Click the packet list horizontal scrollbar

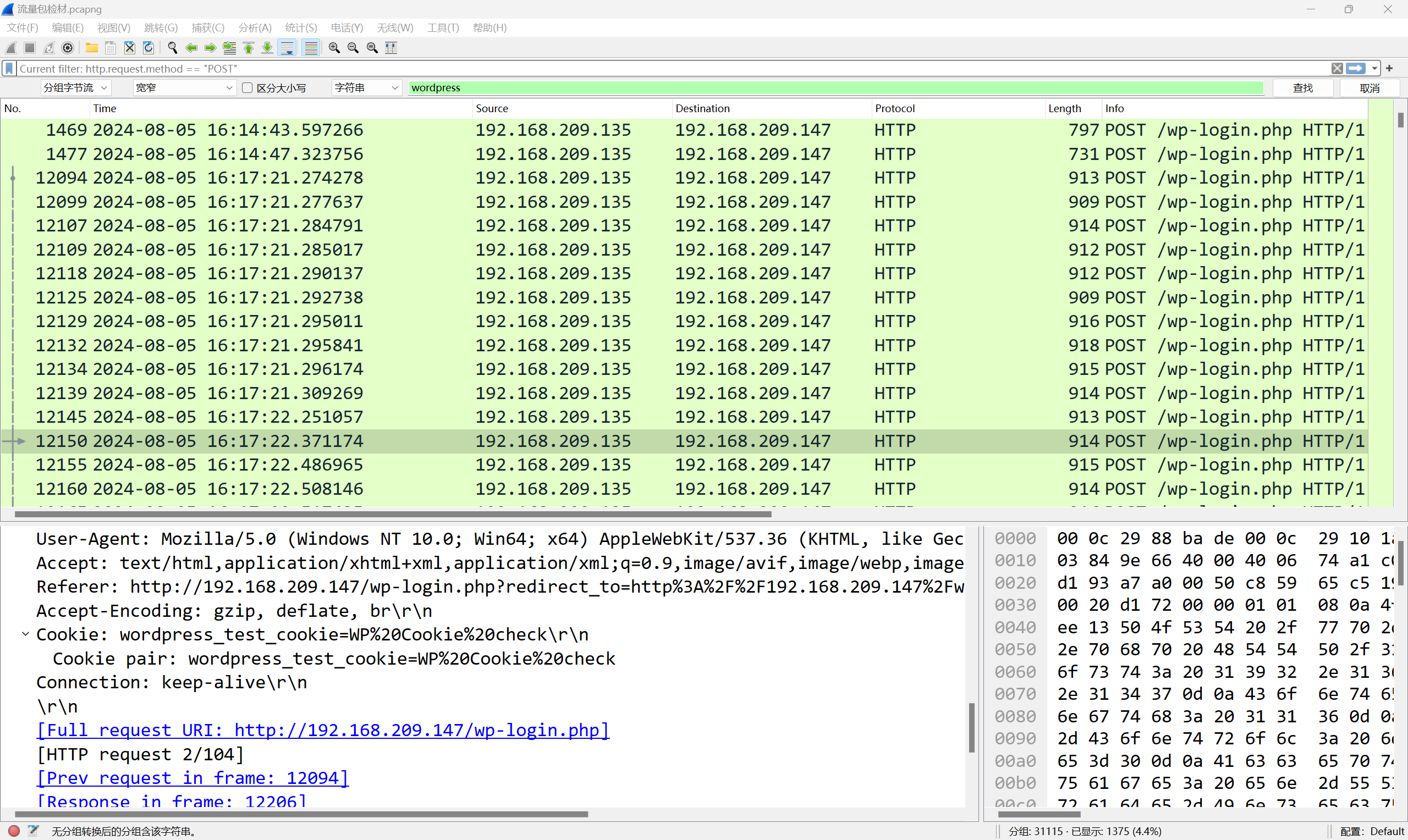(x=392, y=514)
